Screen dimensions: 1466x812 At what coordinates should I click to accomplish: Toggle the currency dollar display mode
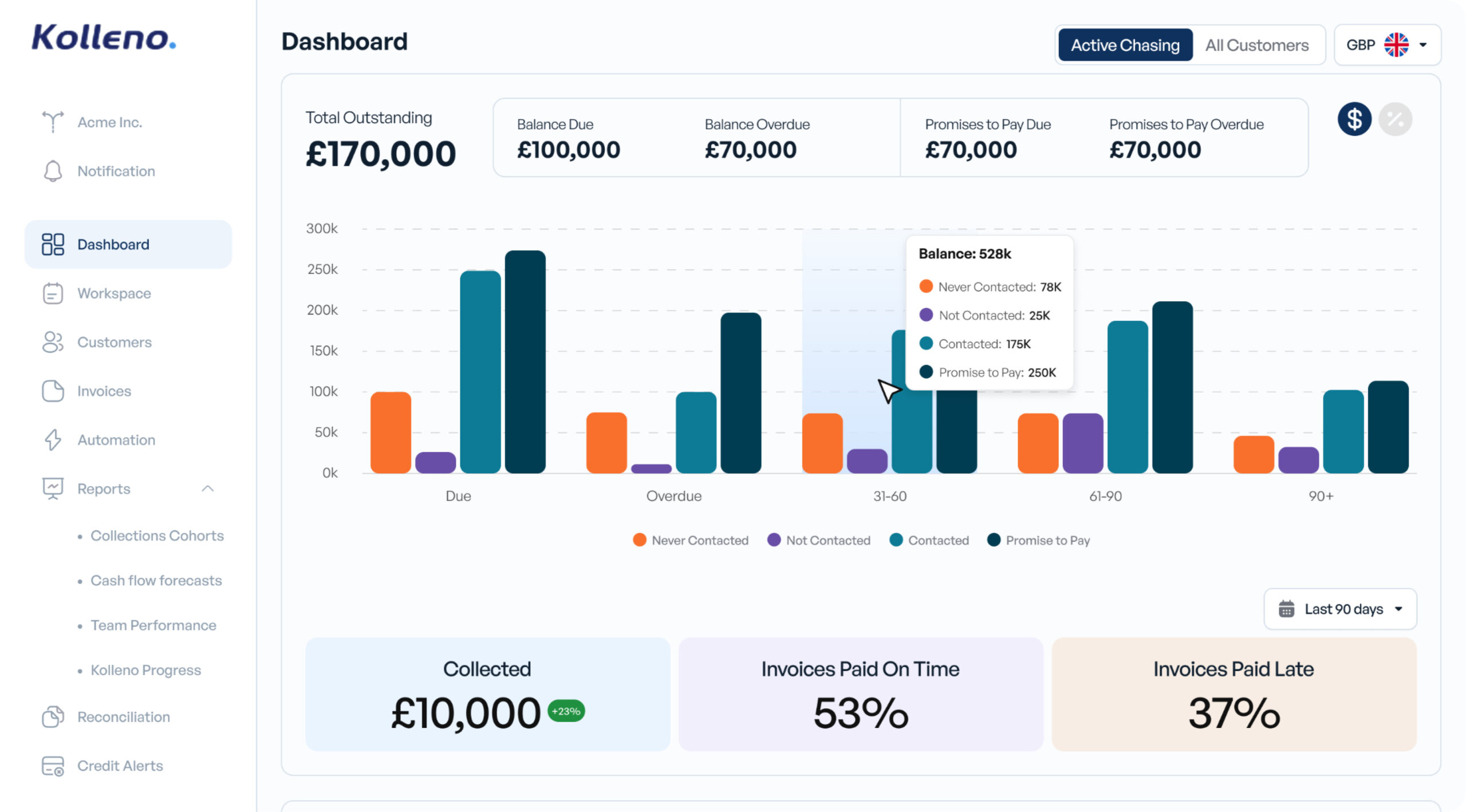1354,119
